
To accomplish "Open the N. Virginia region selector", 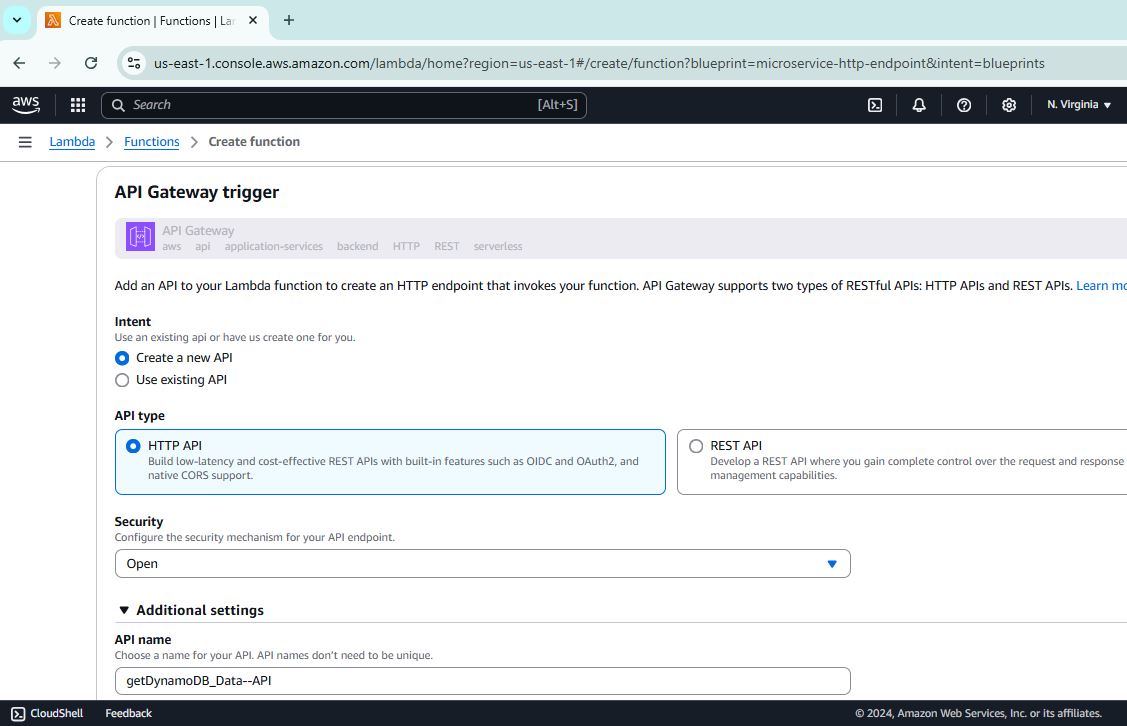I will tap(1079, 105).
